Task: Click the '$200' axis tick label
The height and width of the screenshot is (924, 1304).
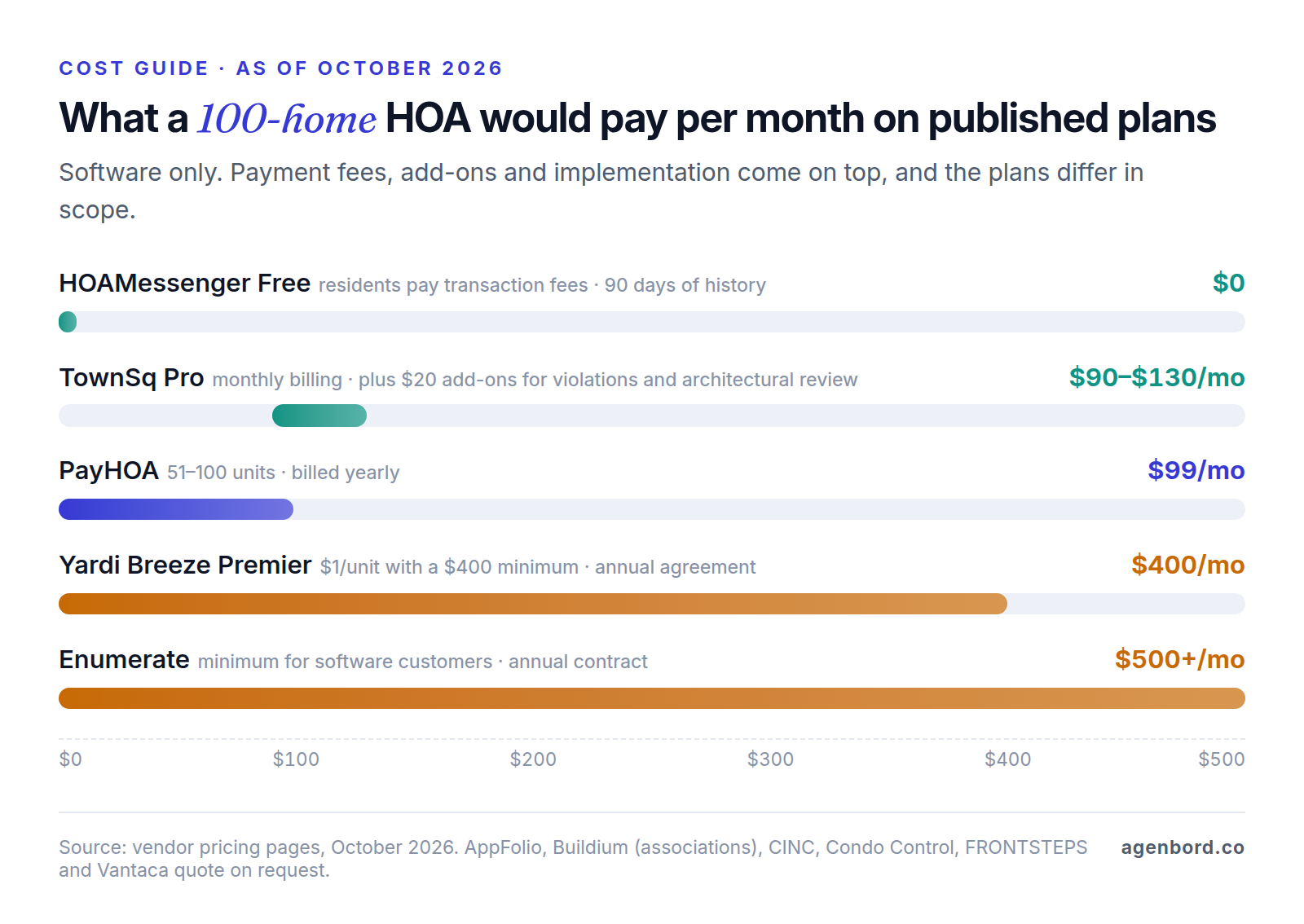Action: click(x=533, y=759)
